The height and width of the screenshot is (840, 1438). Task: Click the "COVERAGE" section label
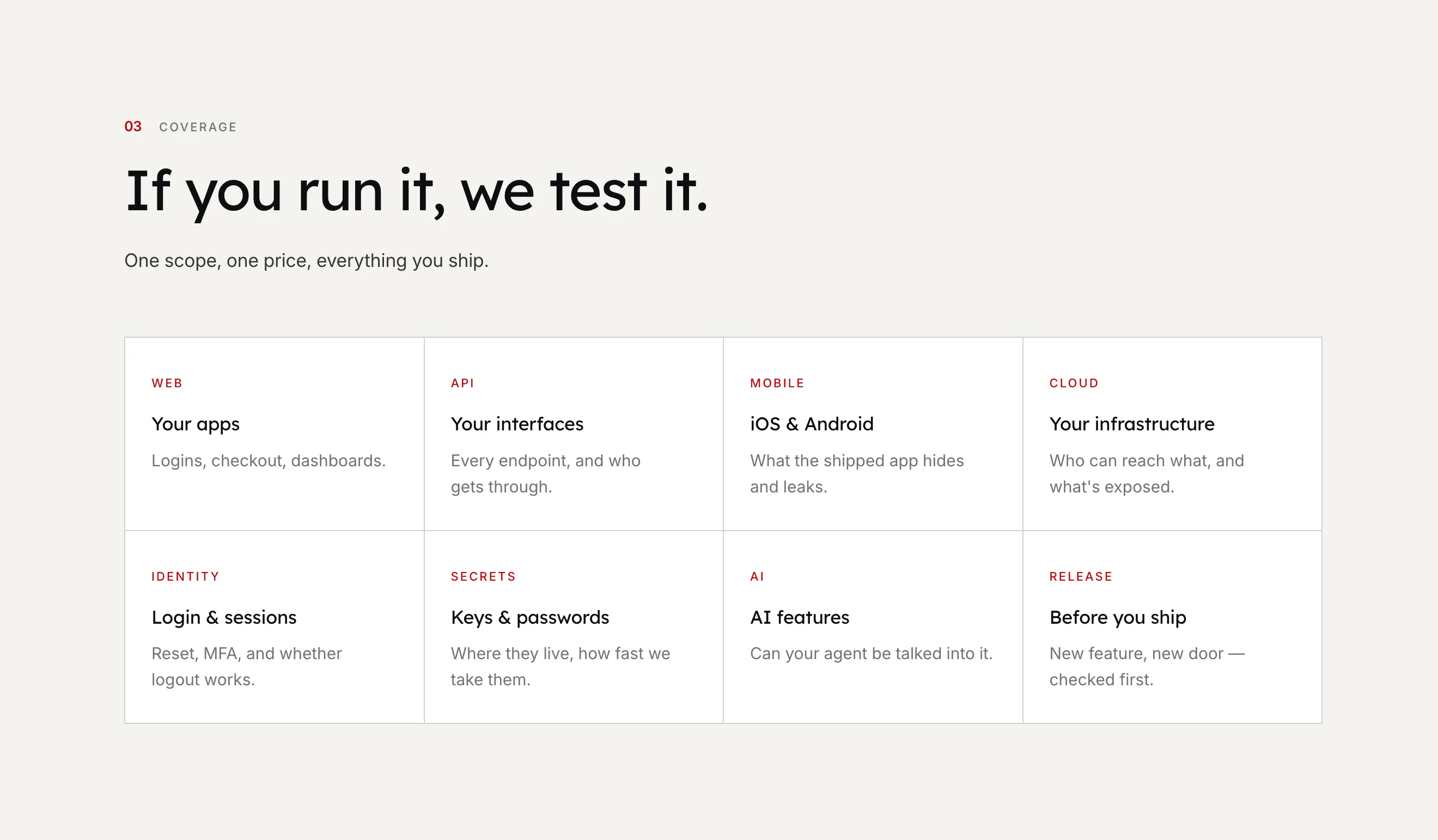tap(198, 127)
